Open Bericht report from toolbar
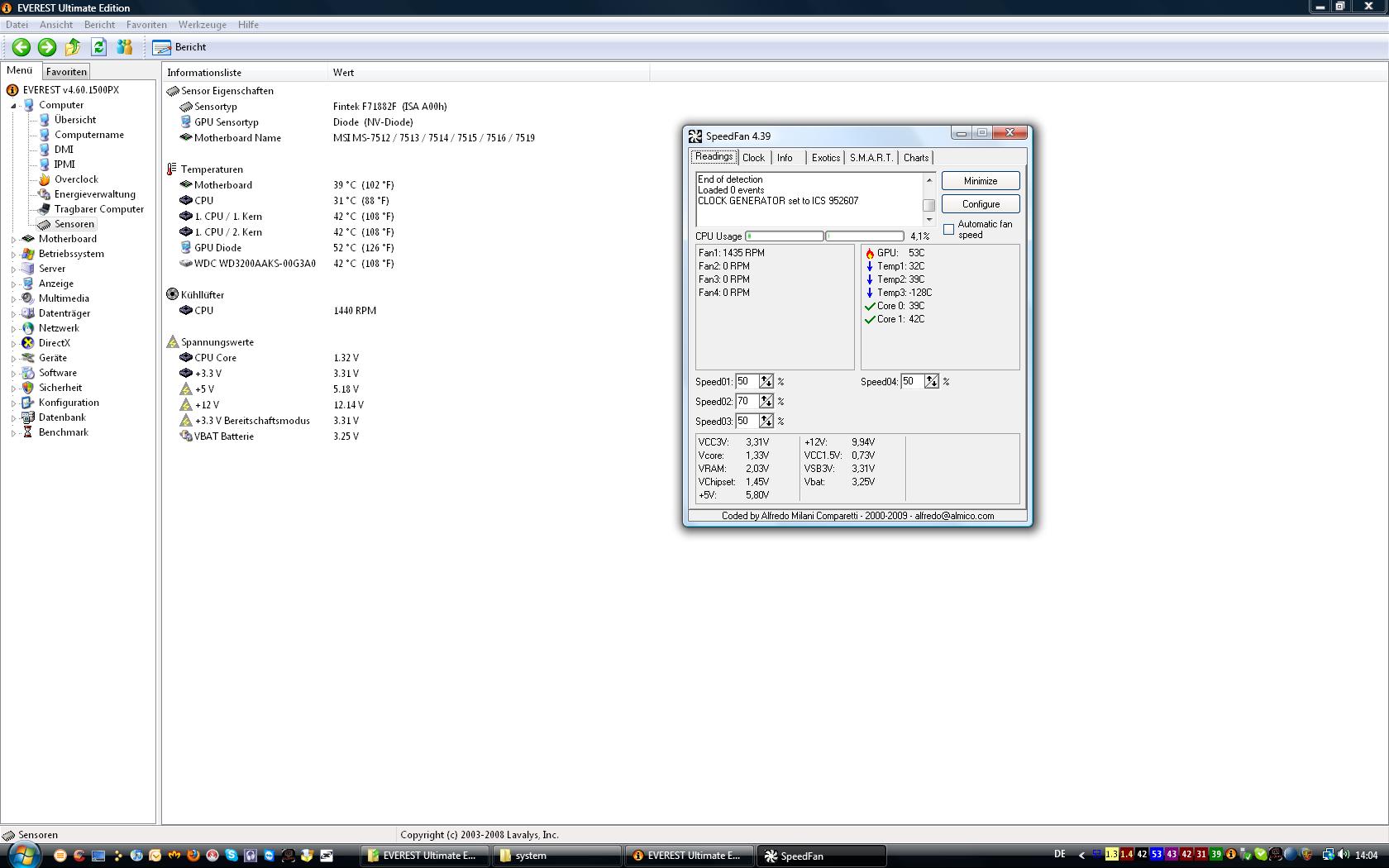The width and height of the screenshot is (1389, 868). [x=179, y=47]
